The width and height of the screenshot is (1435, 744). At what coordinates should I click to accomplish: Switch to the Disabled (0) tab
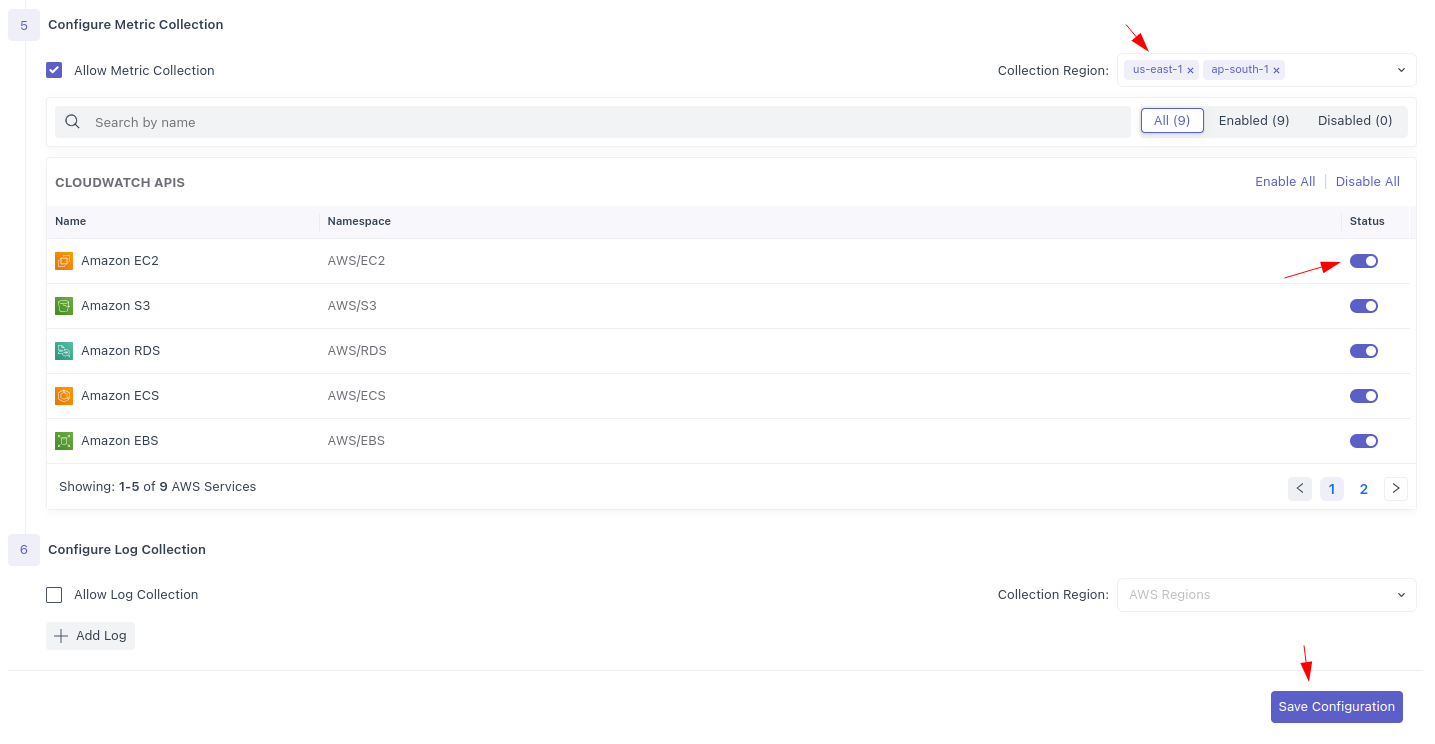pos(1354,121)
